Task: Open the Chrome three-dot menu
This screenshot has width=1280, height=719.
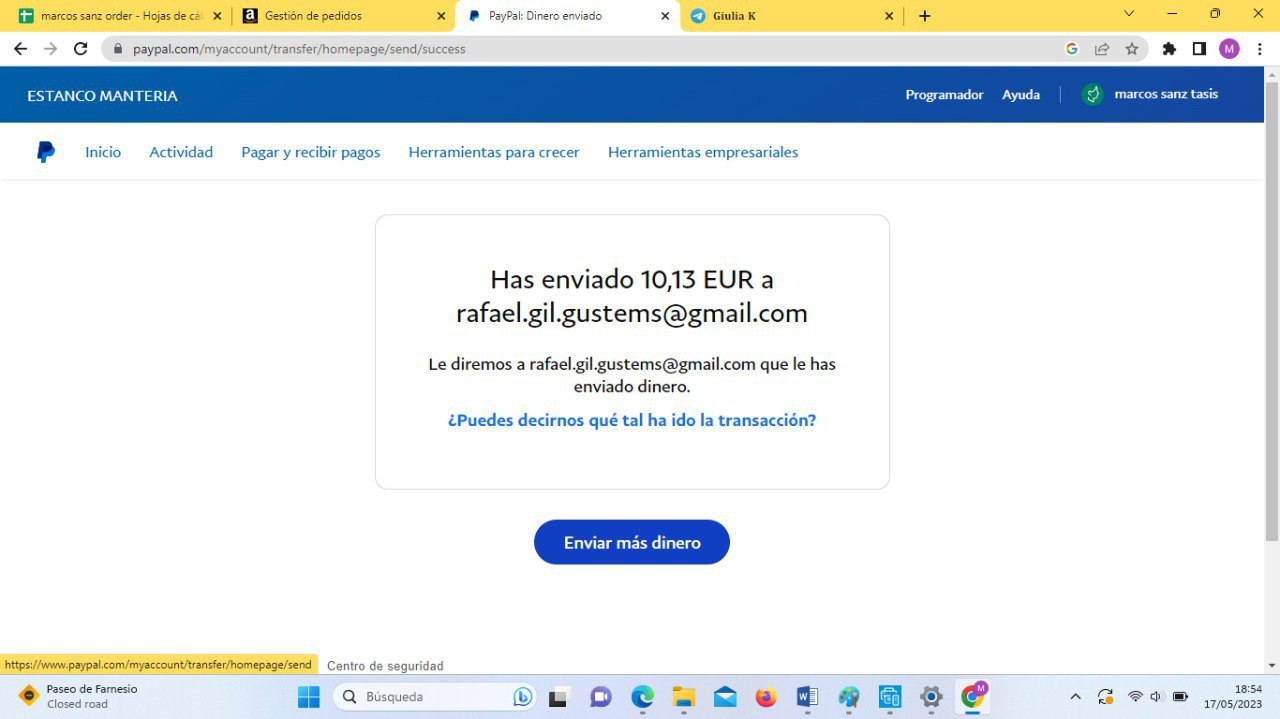Action: pyautogui.click(x=1259, y=48)
